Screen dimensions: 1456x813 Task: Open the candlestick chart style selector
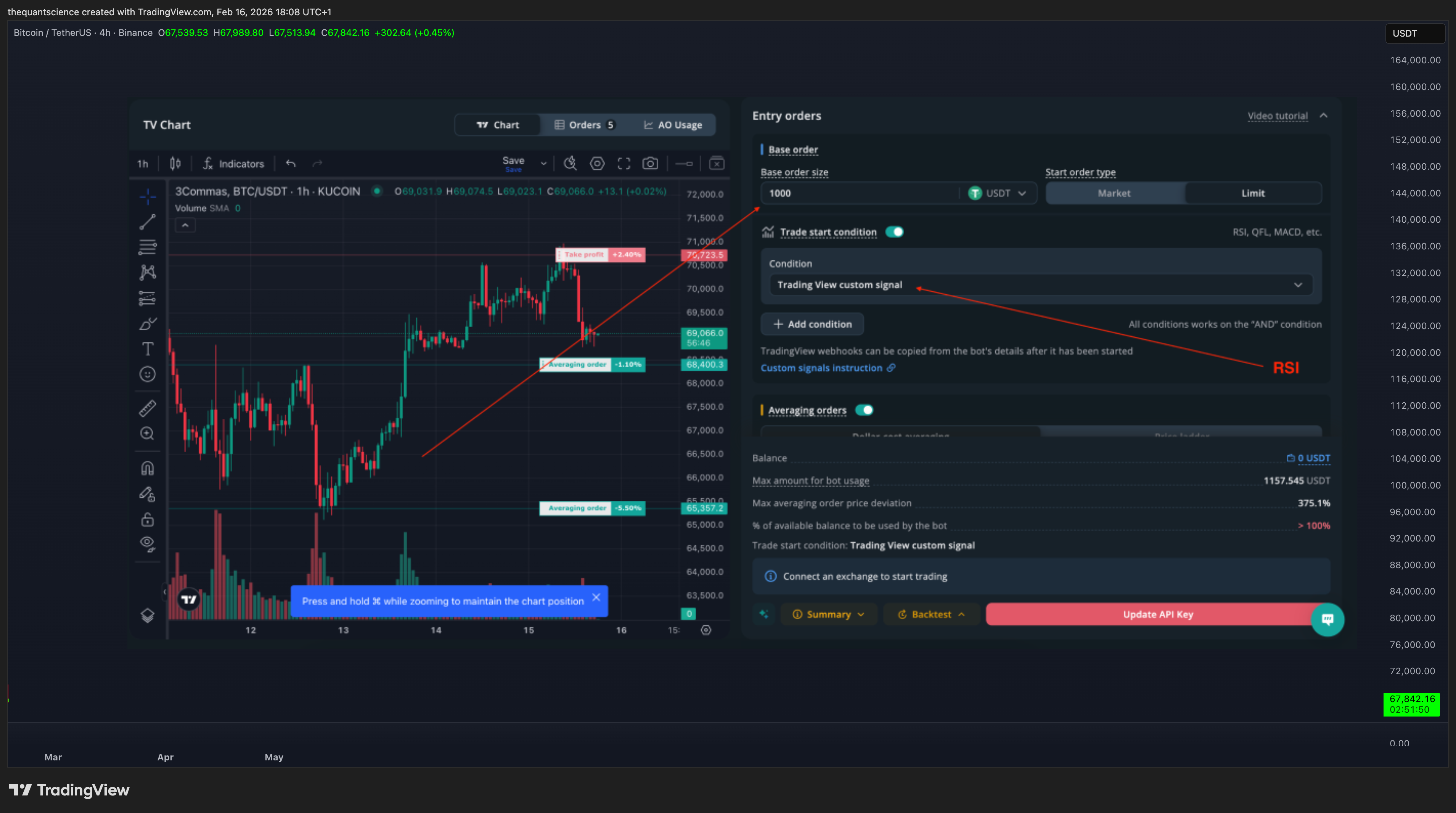[x=175, y=163]
